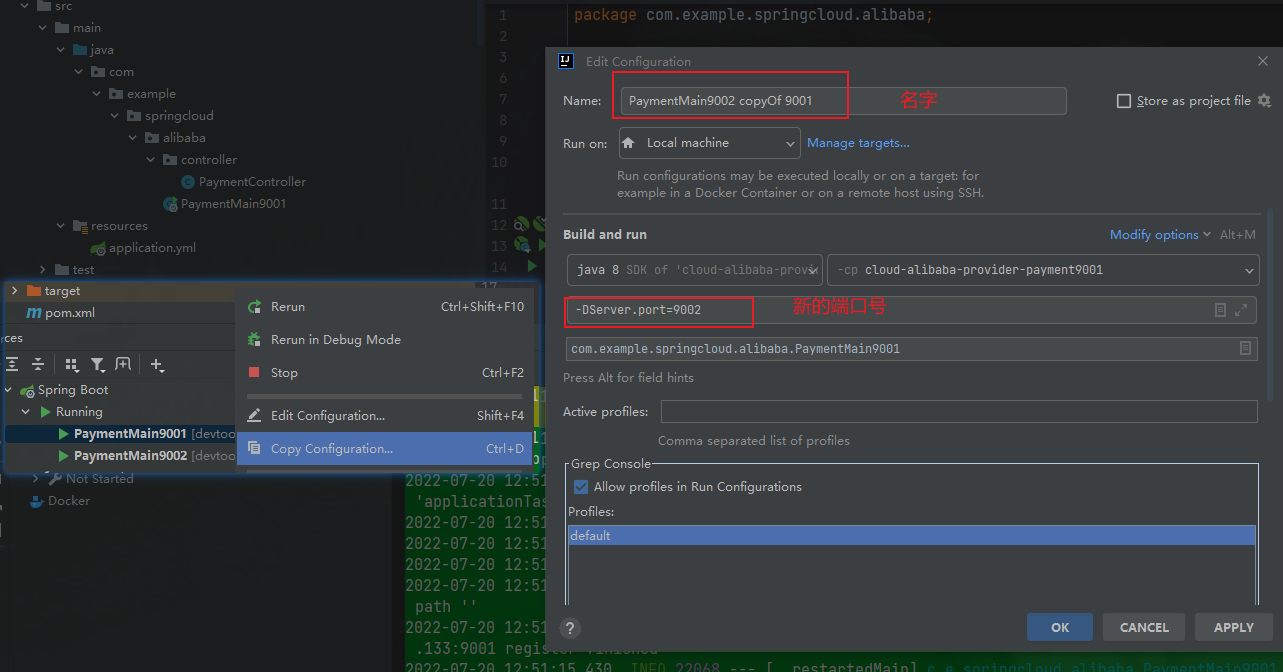
Task: Uncheck Allow profiles in Run Configurations
Action: click(581, 487)
